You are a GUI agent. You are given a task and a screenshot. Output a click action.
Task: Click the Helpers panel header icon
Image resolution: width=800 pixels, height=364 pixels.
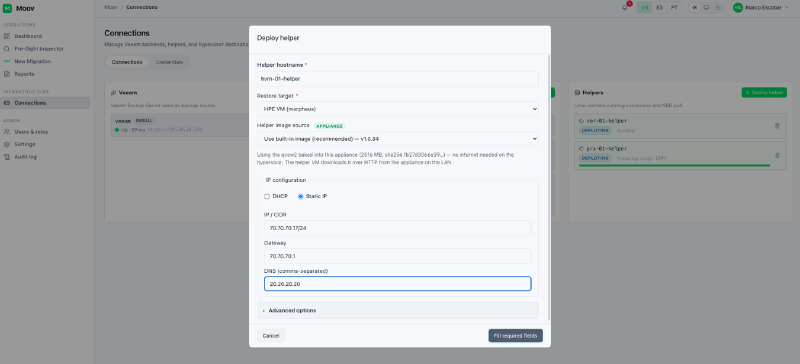pyautogui.click(x=577, y=93)
